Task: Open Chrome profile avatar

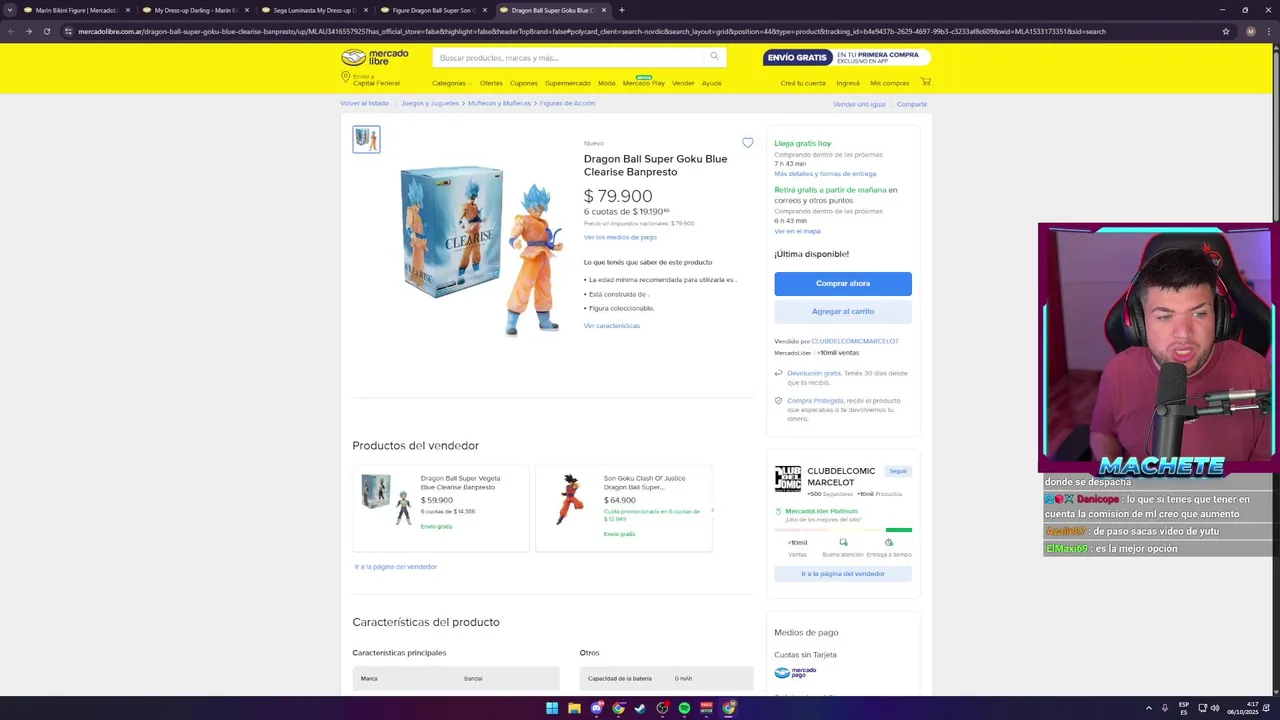Action: (1250, 31)
